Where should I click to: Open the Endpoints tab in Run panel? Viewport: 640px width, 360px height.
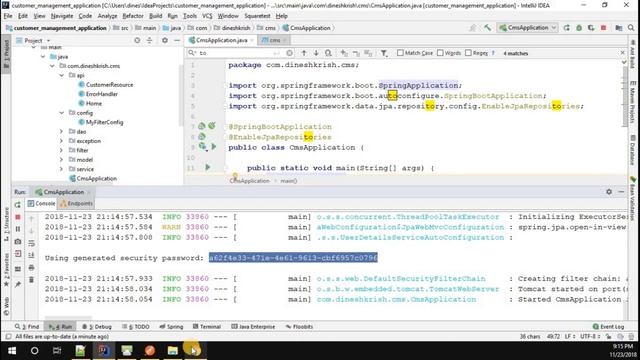click(x=76, y=204)
